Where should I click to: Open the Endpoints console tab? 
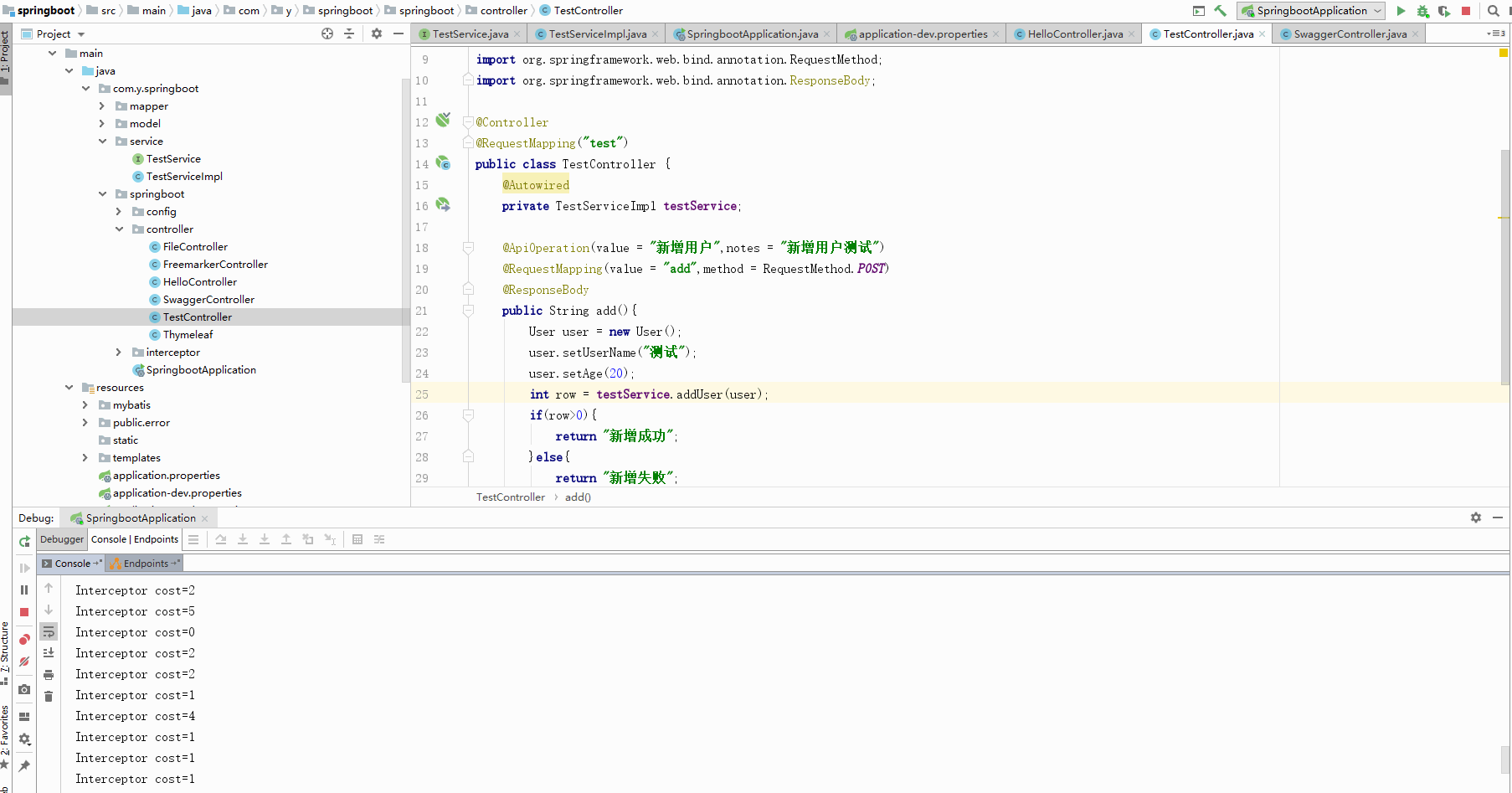(144, 563)
